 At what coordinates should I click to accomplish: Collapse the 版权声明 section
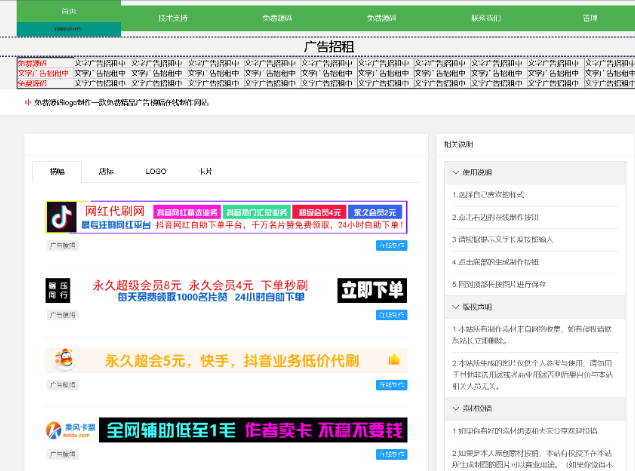click(452, 307)
